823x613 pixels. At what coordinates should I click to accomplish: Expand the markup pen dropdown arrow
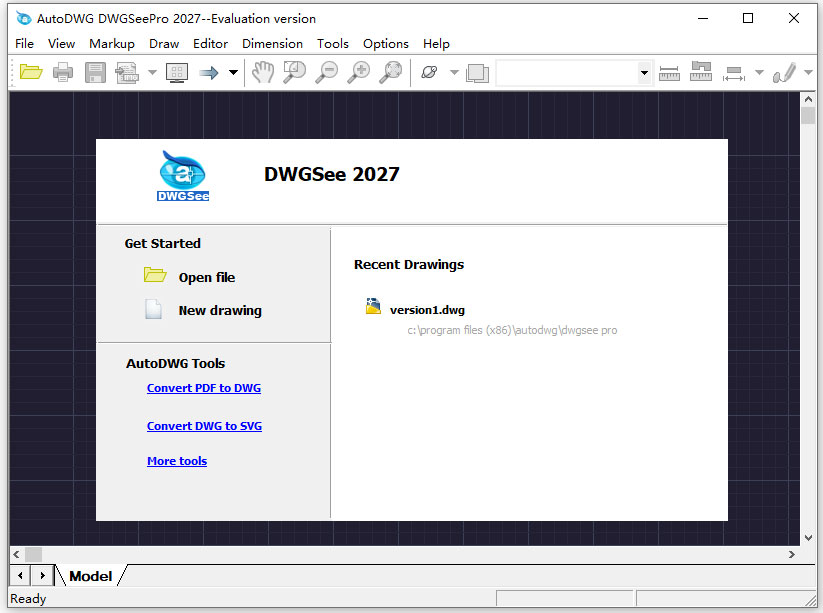tap(809, 72)
